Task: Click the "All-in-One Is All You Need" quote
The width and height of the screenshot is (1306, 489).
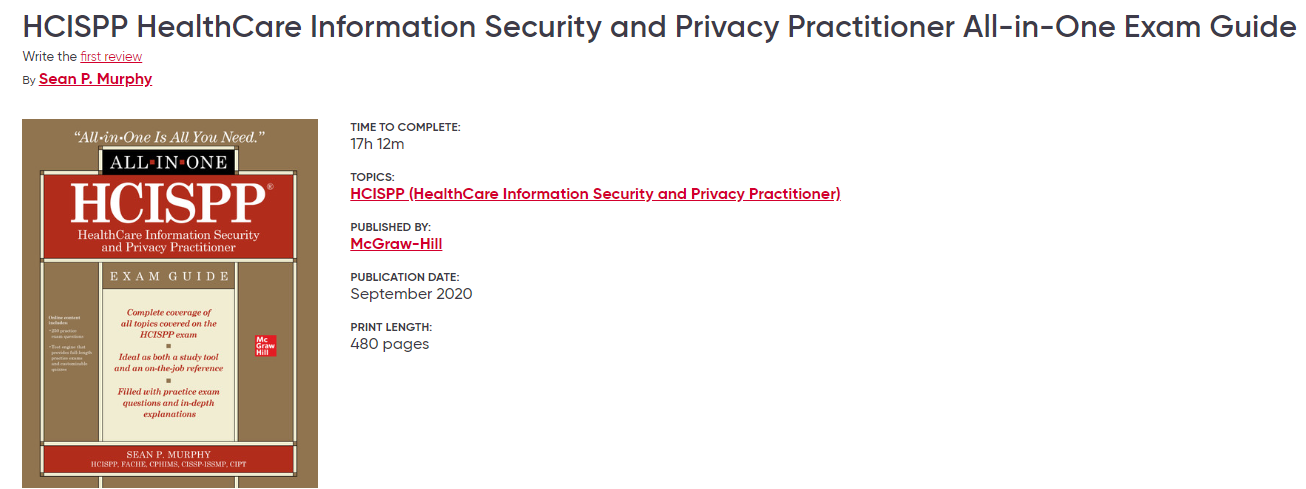Action: (169, 136)
